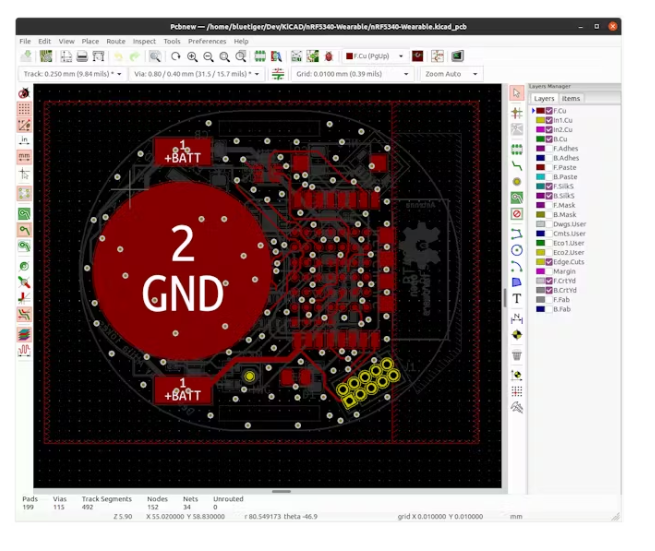Open the Preferences menu
Screen dimensions: 655x551
207,42
